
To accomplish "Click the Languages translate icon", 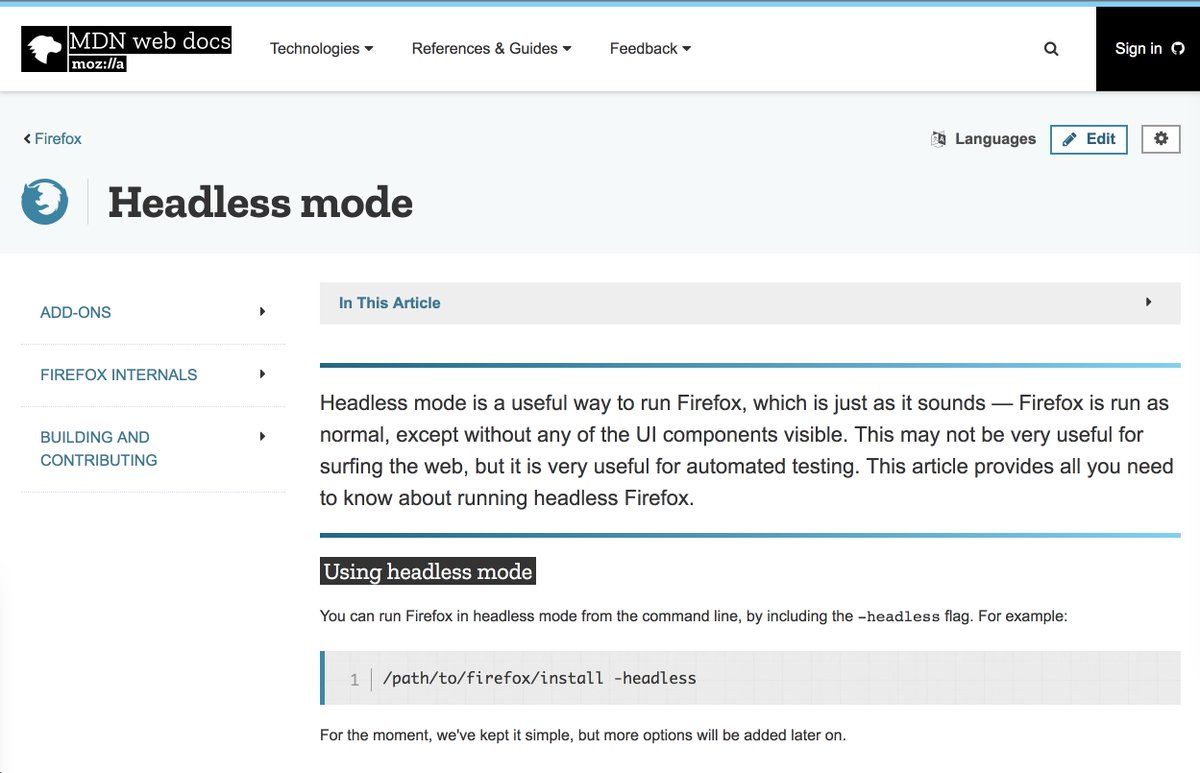I will [x=938, y=139].
